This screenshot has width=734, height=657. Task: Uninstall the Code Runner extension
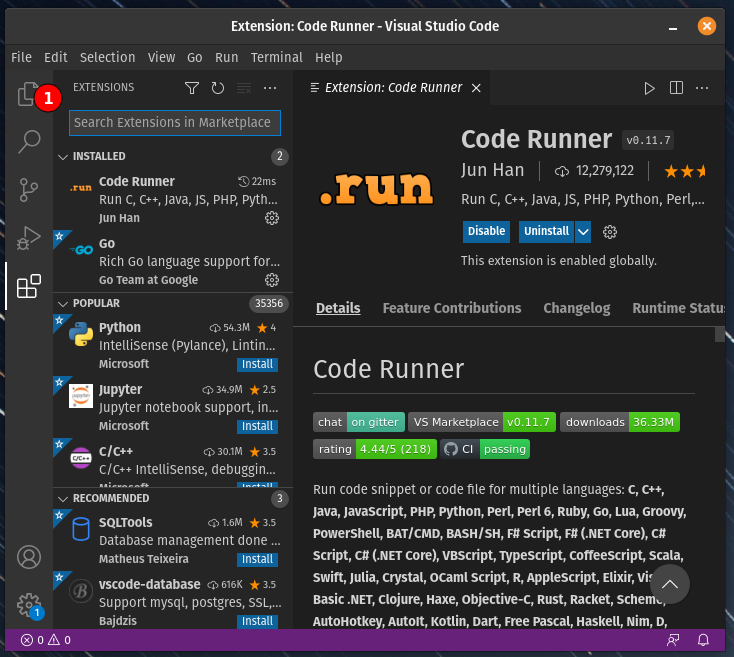click(x=546, y=232)
